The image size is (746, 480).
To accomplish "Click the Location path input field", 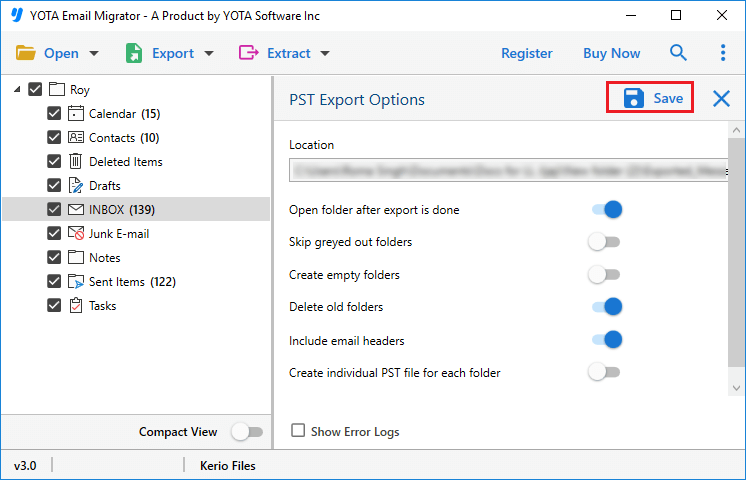I will point(509,170).
